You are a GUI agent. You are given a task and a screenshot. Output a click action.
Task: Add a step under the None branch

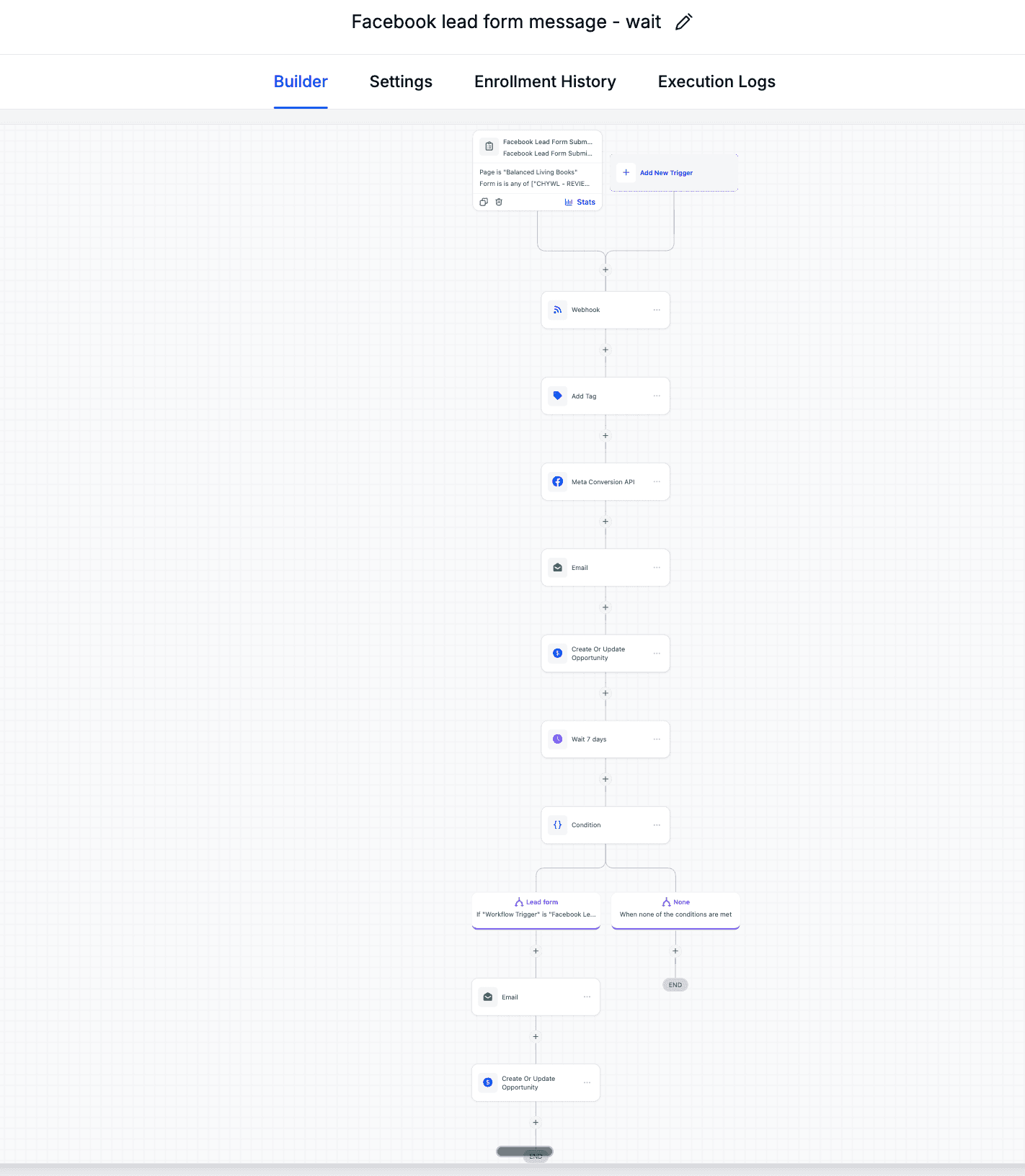tap(675, 950)
